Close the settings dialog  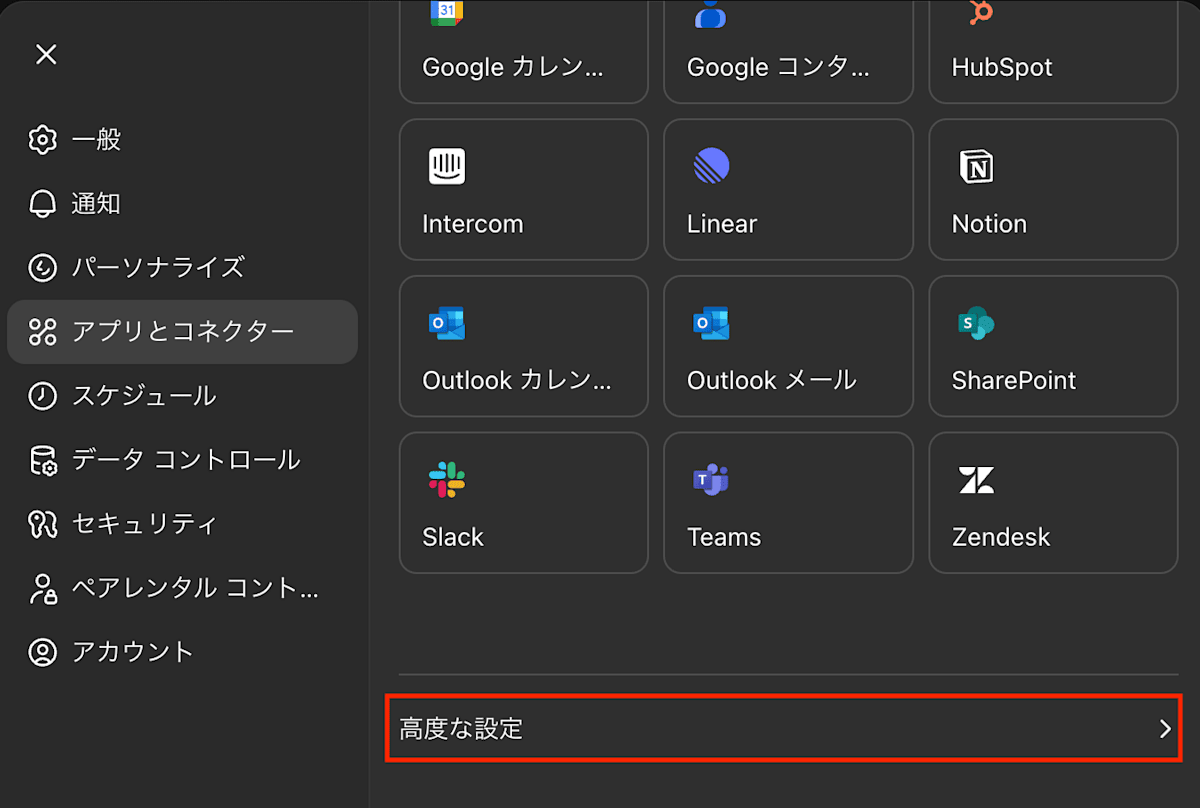46,54
